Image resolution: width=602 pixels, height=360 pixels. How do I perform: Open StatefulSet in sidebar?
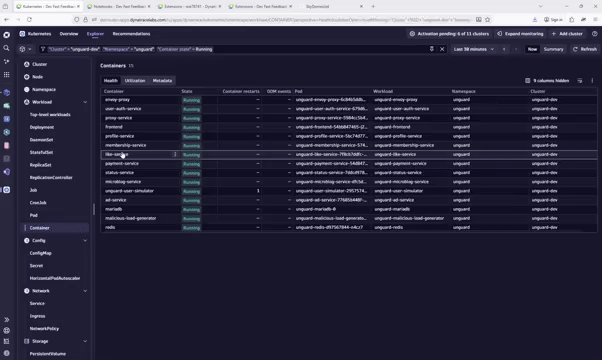click(x=41, y=152)
